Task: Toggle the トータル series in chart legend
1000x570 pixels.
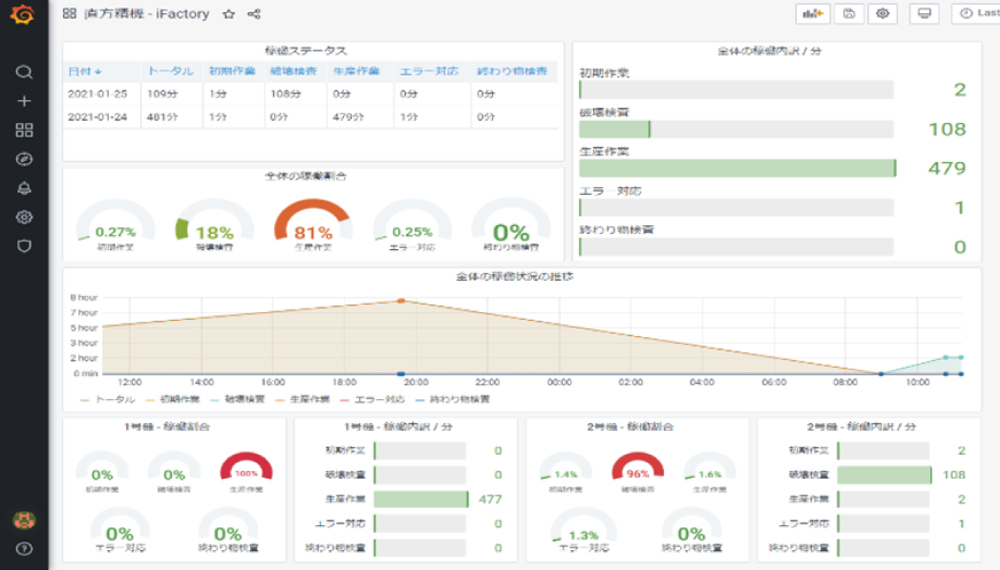Action: pyautogui.click(x=109, y=399)
